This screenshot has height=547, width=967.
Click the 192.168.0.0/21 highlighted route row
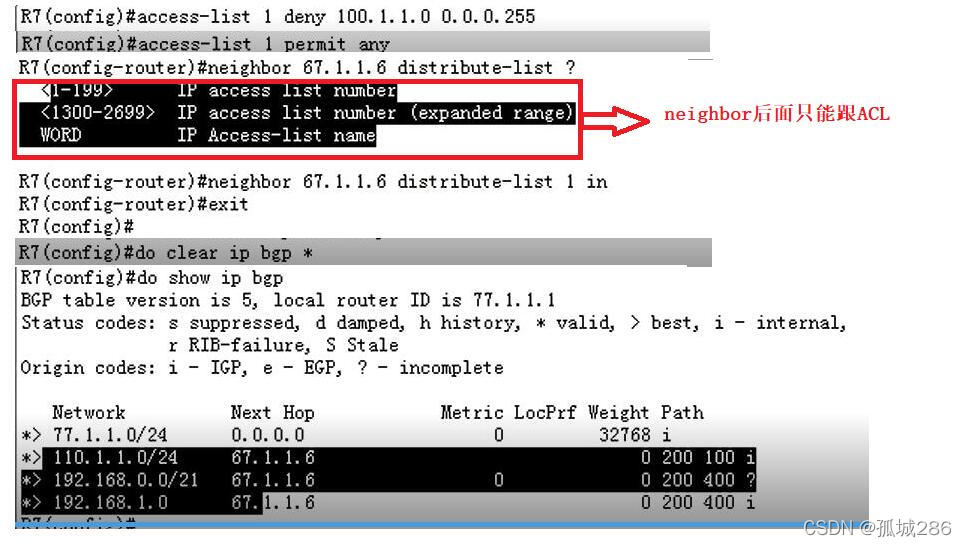(388, 480)
